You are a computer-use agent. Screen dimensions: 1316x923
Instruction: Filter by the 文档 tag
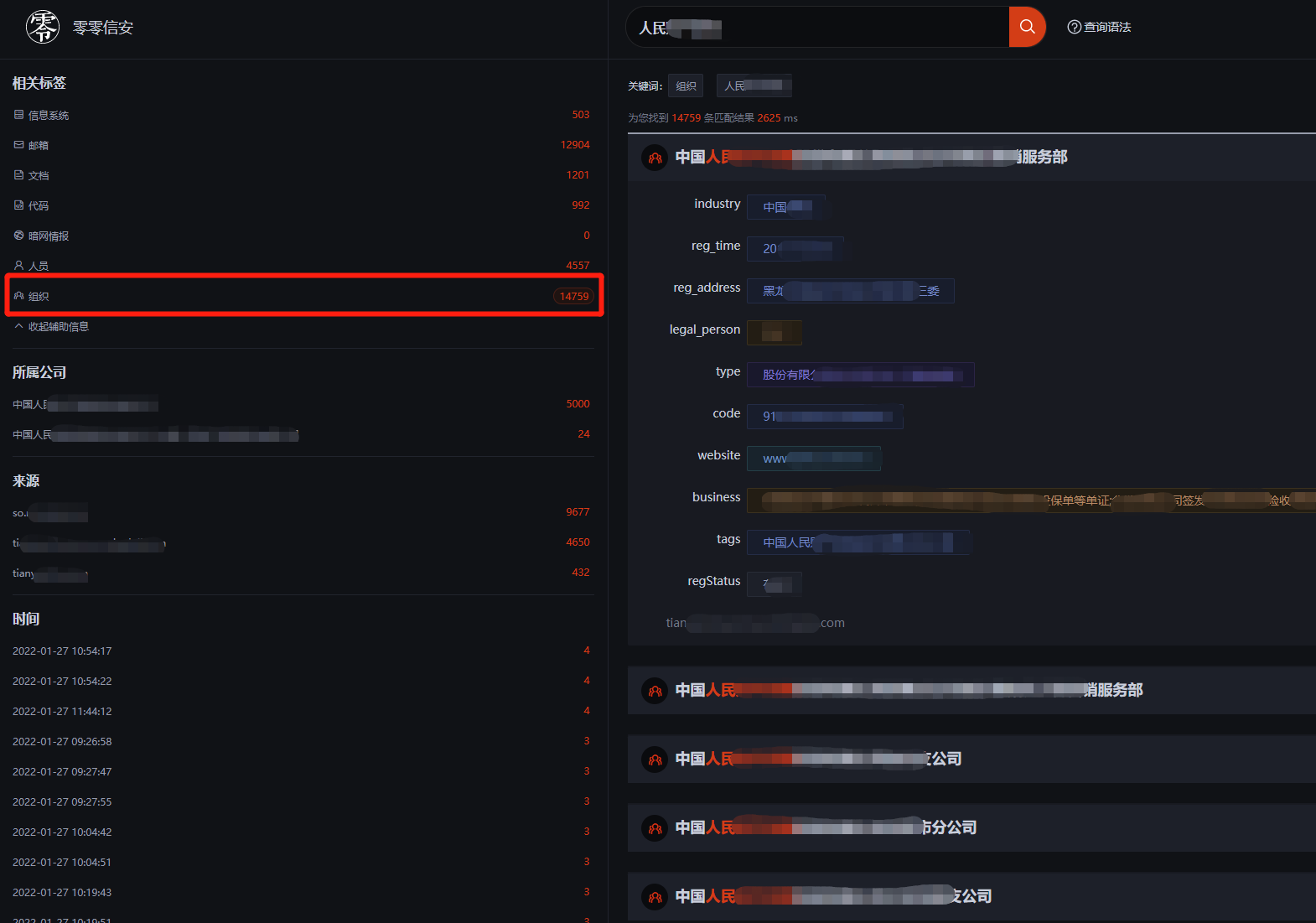tap(39, 175)
